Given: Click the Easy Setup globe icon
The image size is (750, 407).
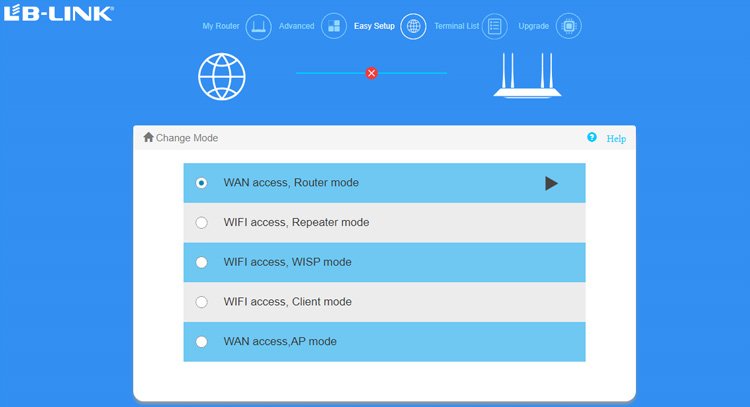Looking at the screenshot, I should point(413,26).
